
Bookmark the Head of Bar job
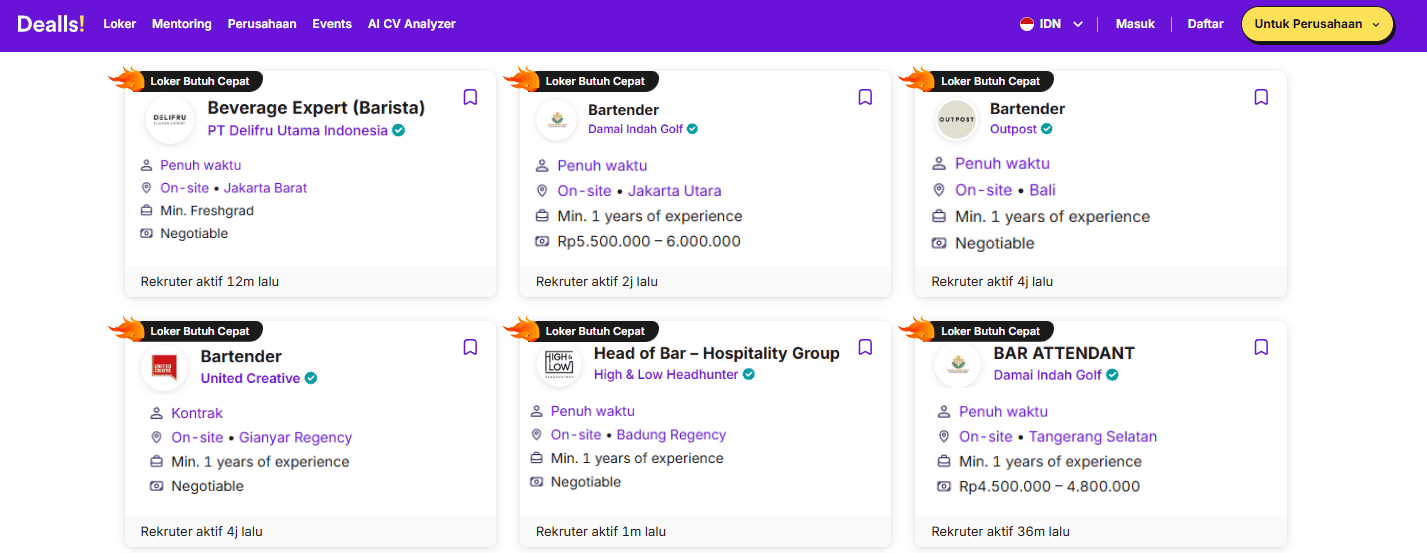tap(866, 347)
